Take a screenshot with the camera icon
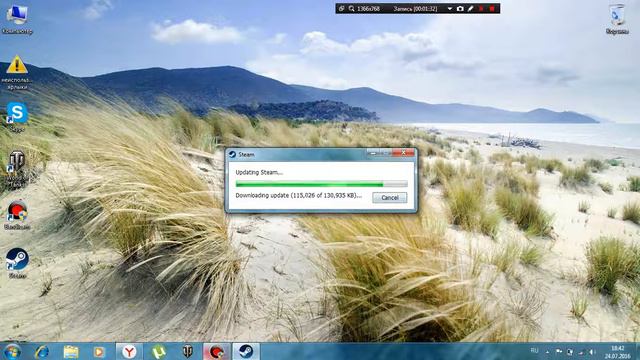Image resolution: width=640 pixels, height=360 pixels. (x=460, y=9)
